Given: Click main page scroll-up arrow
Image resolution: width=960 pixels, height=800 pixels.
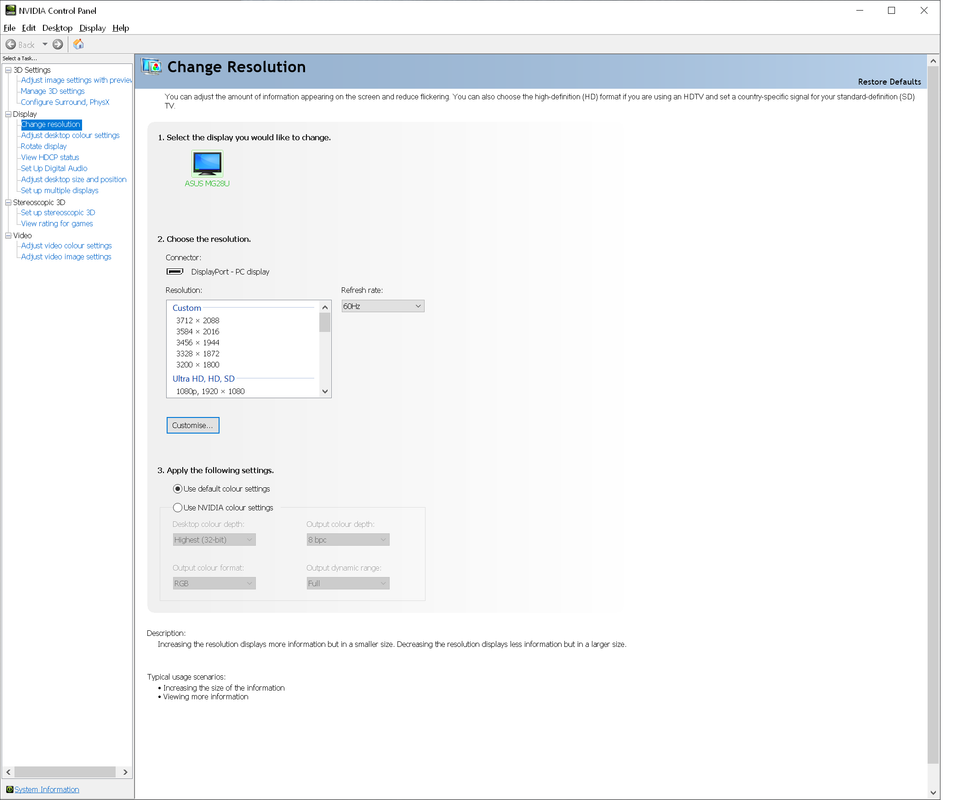Looking at the screenshot, I should [x=933, y=61].
